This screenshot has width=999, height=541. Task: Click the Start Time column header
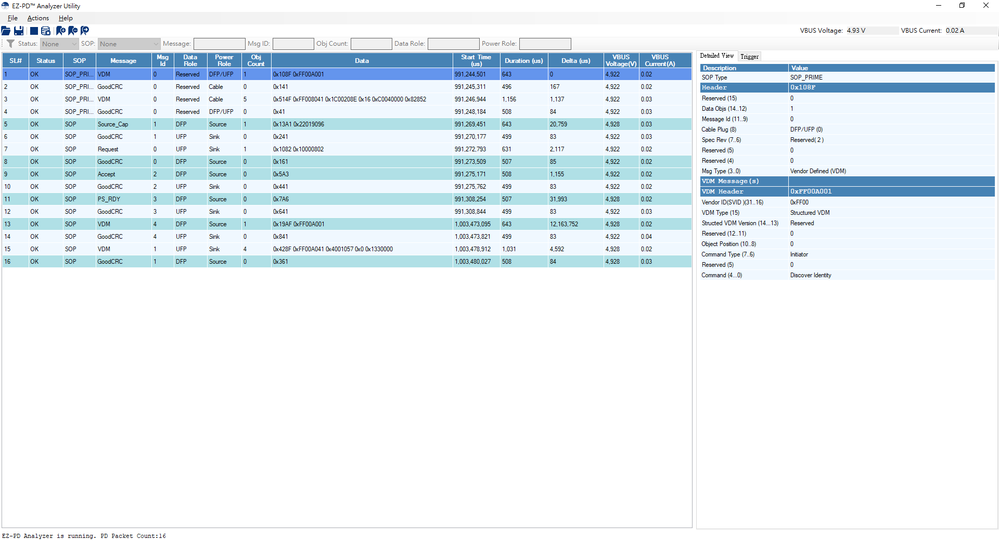coord(477,61)
